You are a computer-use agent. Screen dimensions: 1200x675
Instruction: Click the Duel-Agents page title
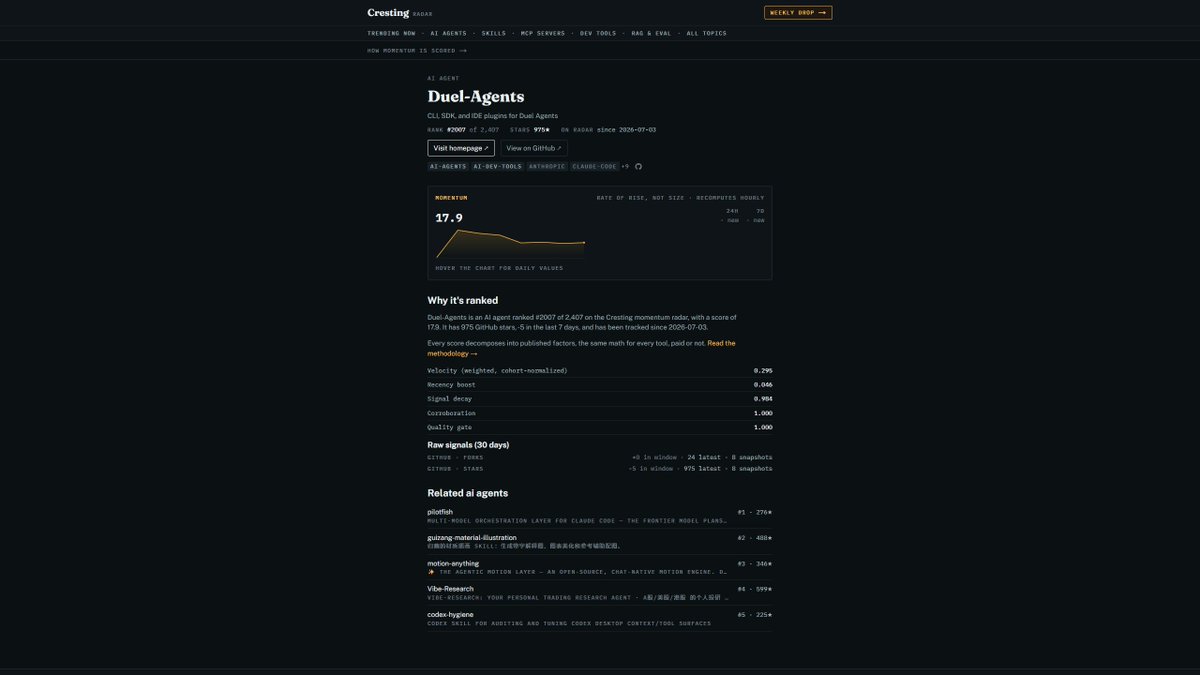(x=476, y=97)
